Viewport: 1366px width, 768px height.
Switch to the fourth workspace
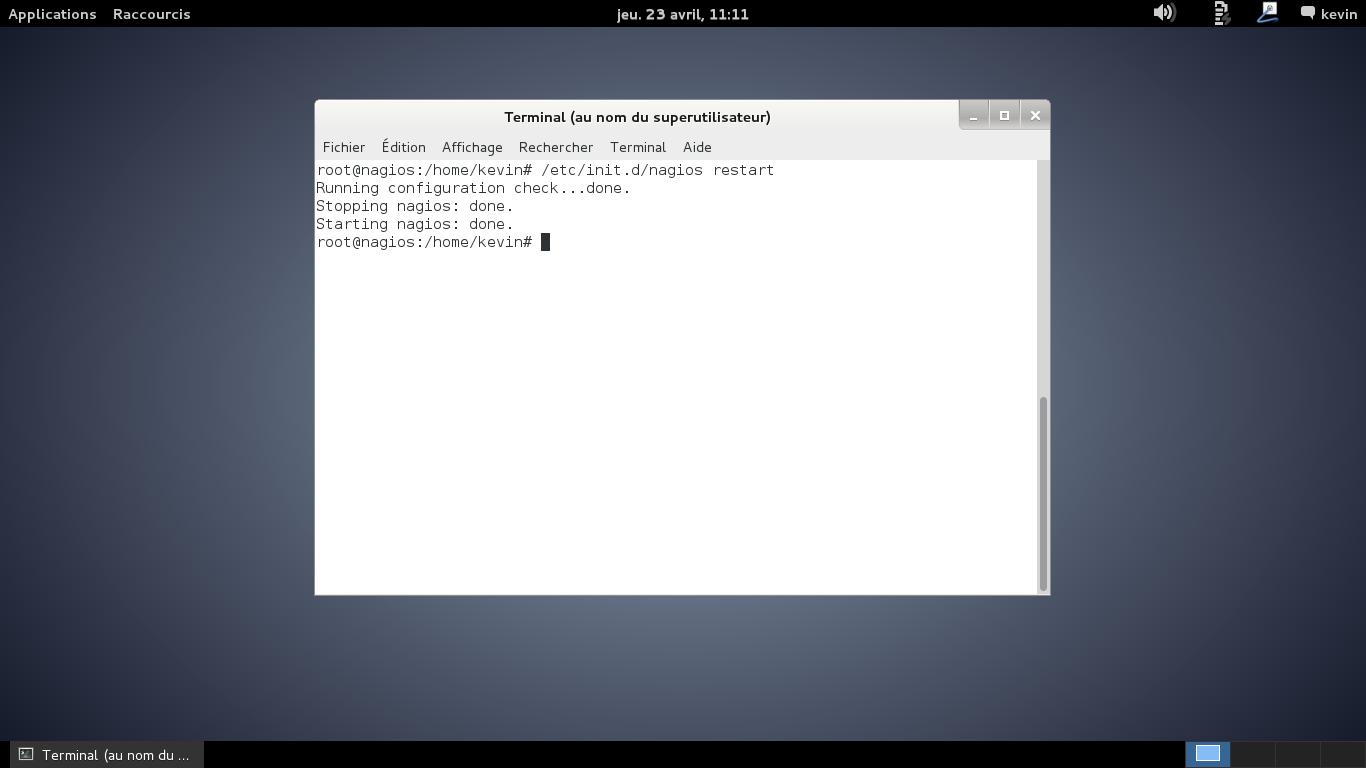tap(1342, 754)
